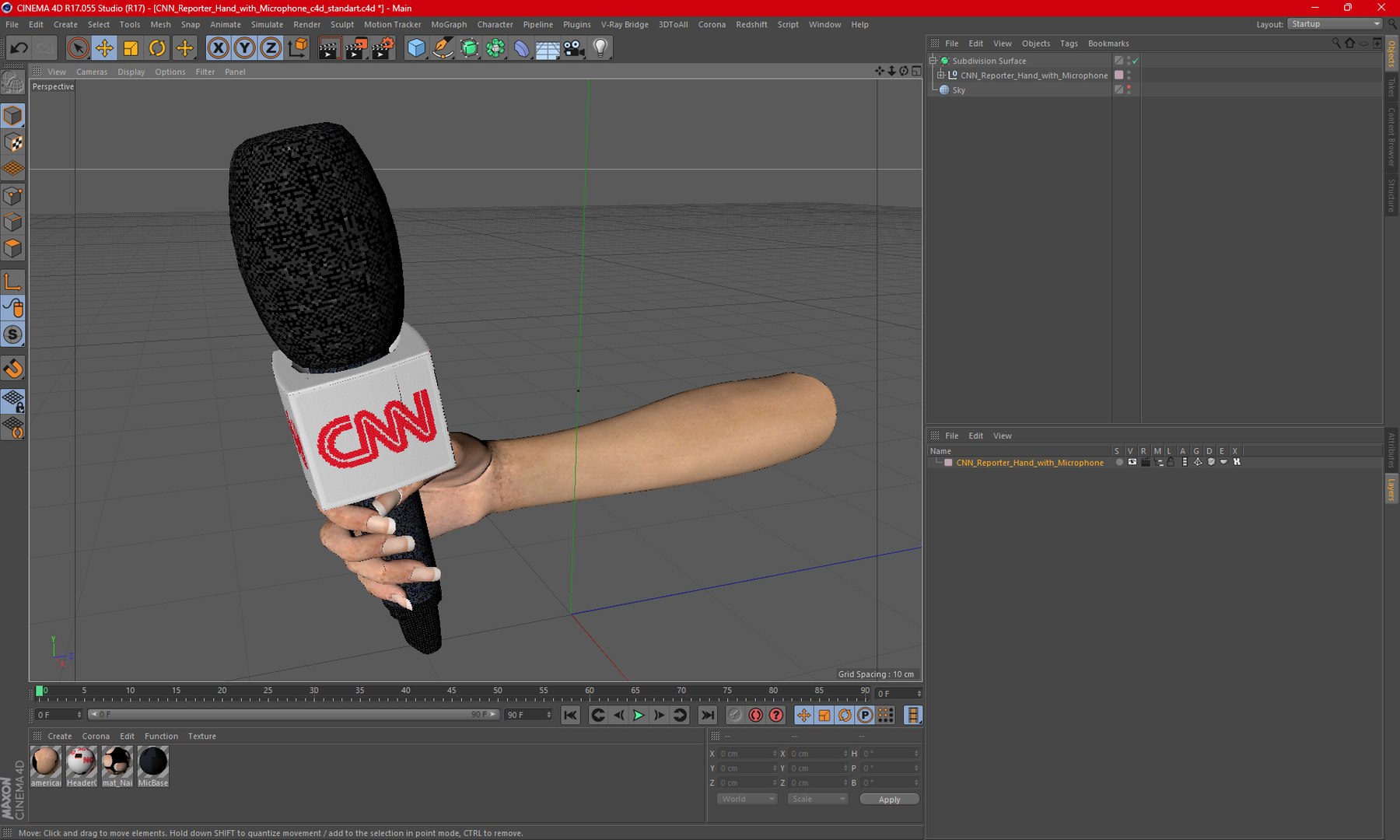Play animation forwards

click(x=639, y=715)
